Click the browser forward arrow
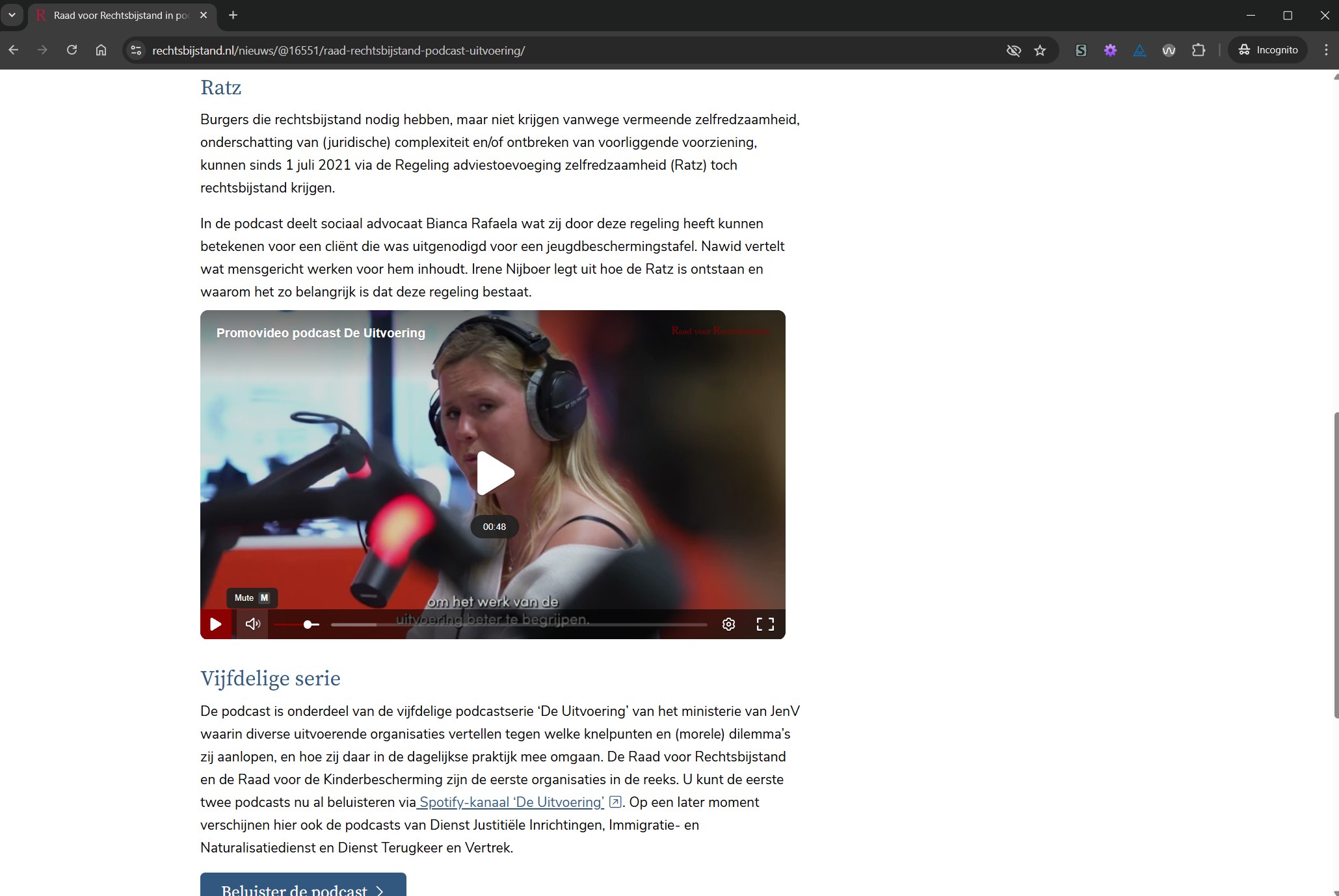This screenshot has width=1339, height=896. click(x=42, y=50)
